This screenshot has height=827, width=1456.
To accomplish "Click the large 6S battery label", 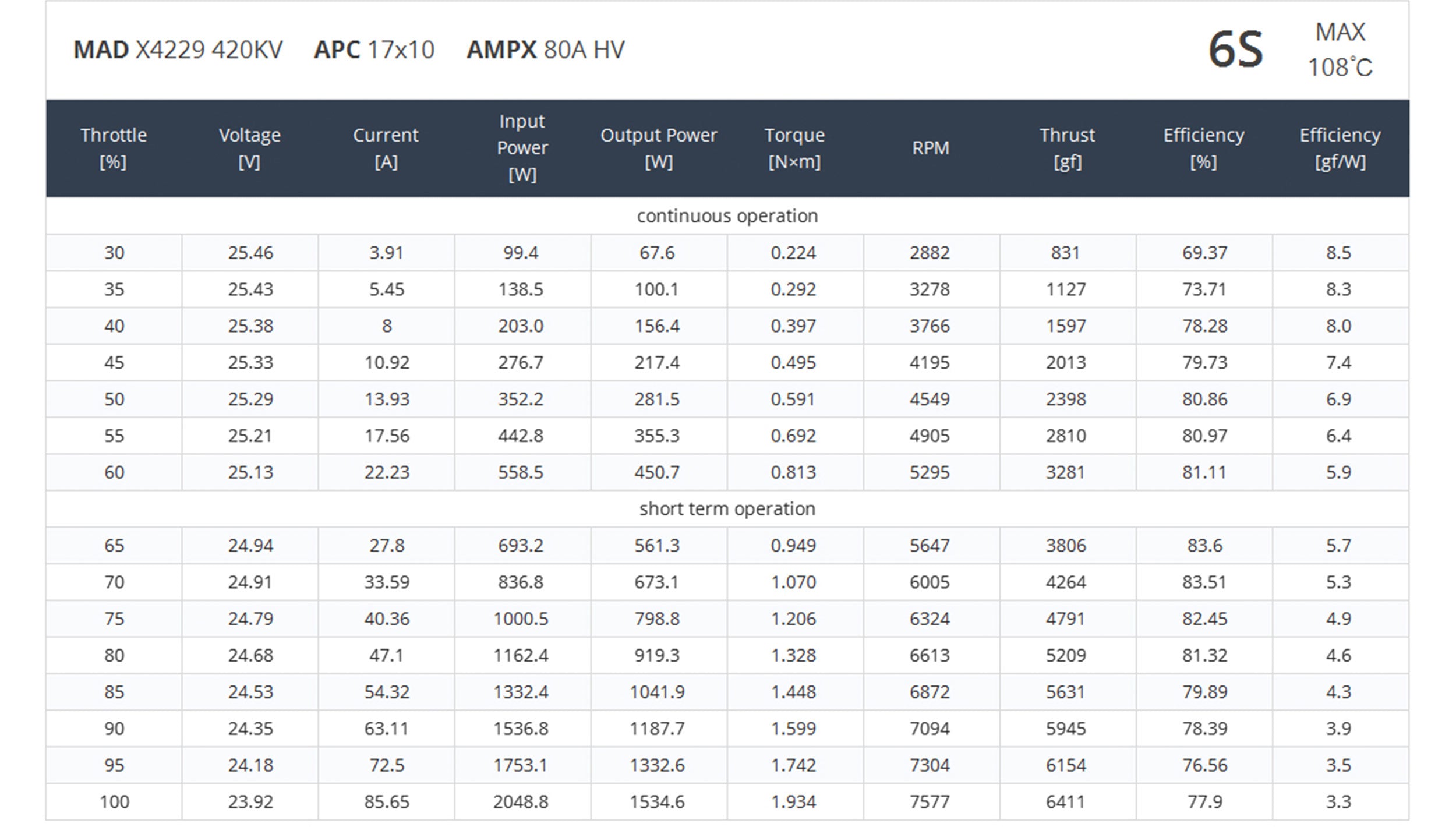I will (x=1235, y=50).
